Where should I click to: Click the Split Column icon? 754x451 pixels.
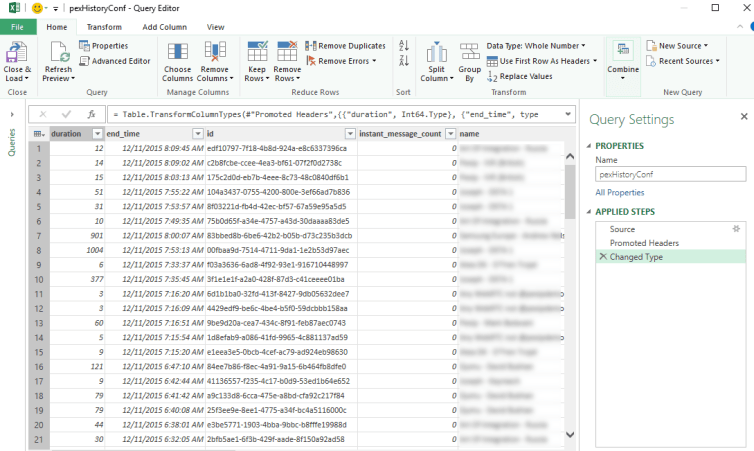436,54
